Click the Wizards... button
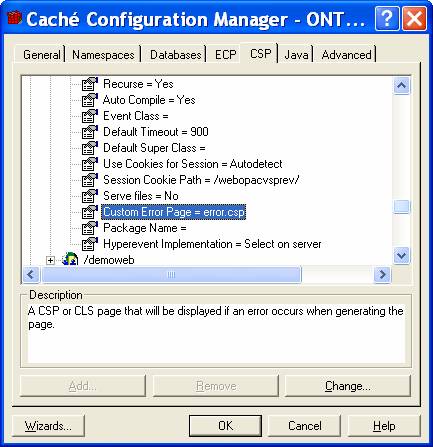433x447 pixels. pos(48,426)
